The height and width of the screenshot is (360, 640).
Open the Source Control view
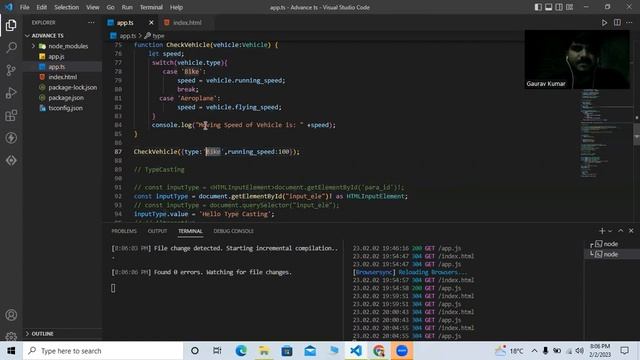pos(11,70)
